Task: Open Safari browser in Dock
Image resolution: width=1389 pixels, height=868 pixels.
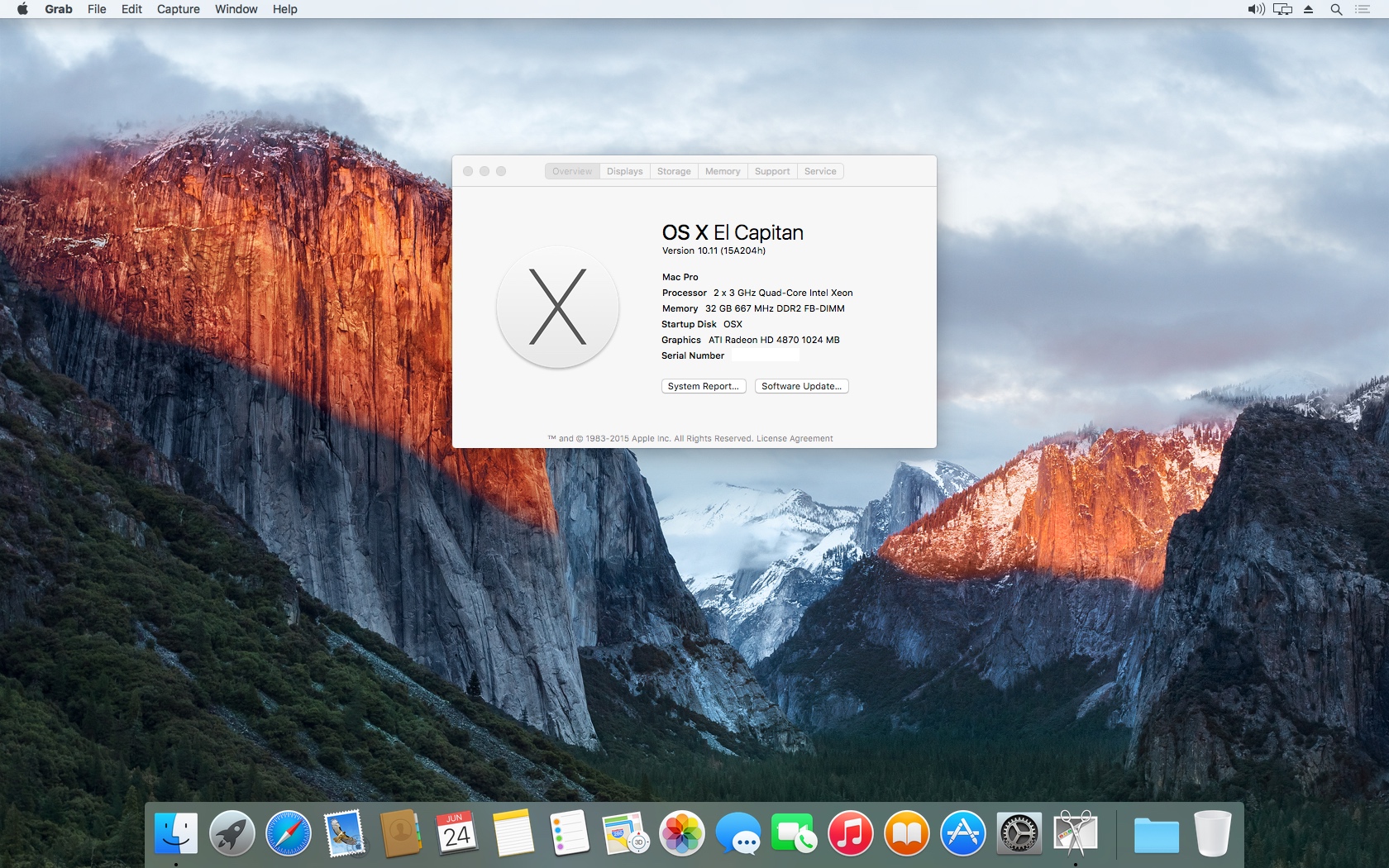Action: (289, 832)
